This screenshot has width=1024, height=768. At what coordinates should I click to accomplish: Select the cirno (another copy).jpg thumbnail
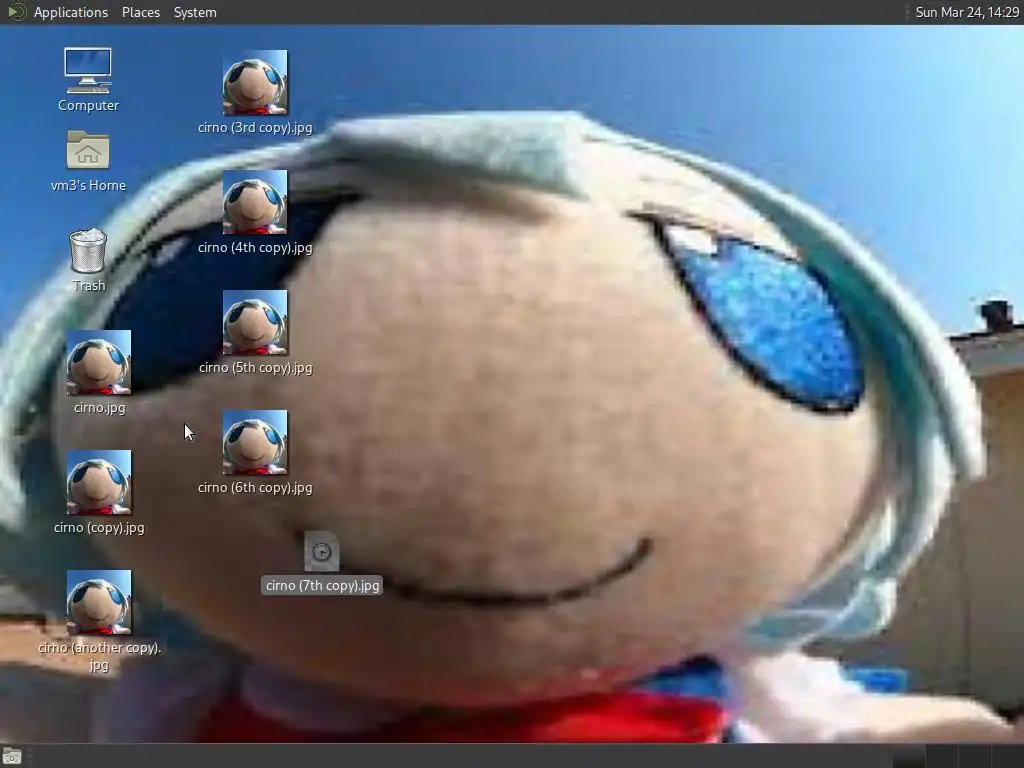99,603
